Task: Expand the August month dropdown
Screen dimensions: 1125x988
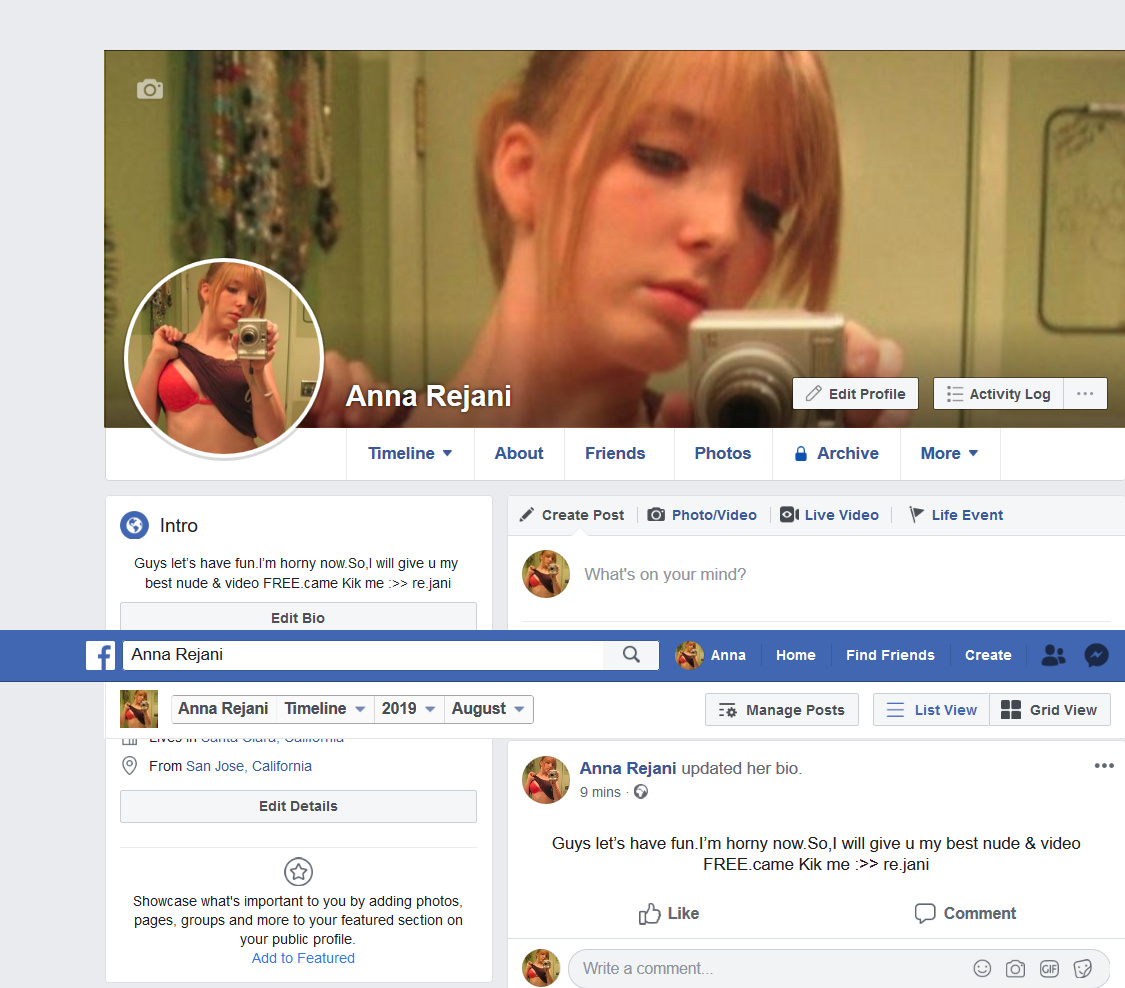Action: tap(488, 709)
